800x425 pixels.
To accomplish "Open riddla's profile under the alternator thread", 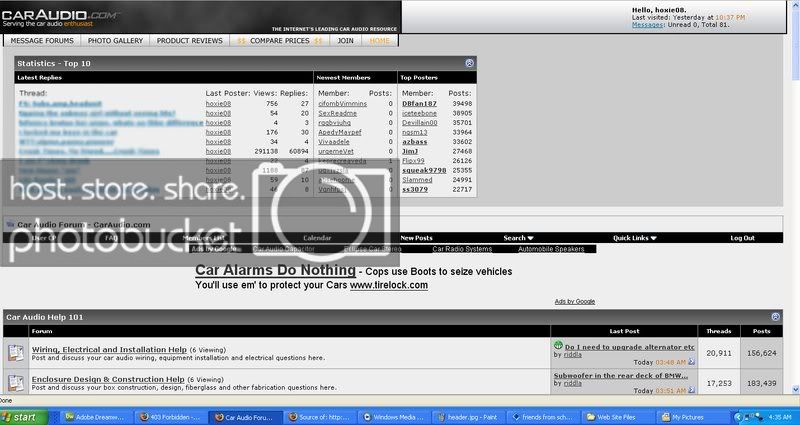I will 572,355.
